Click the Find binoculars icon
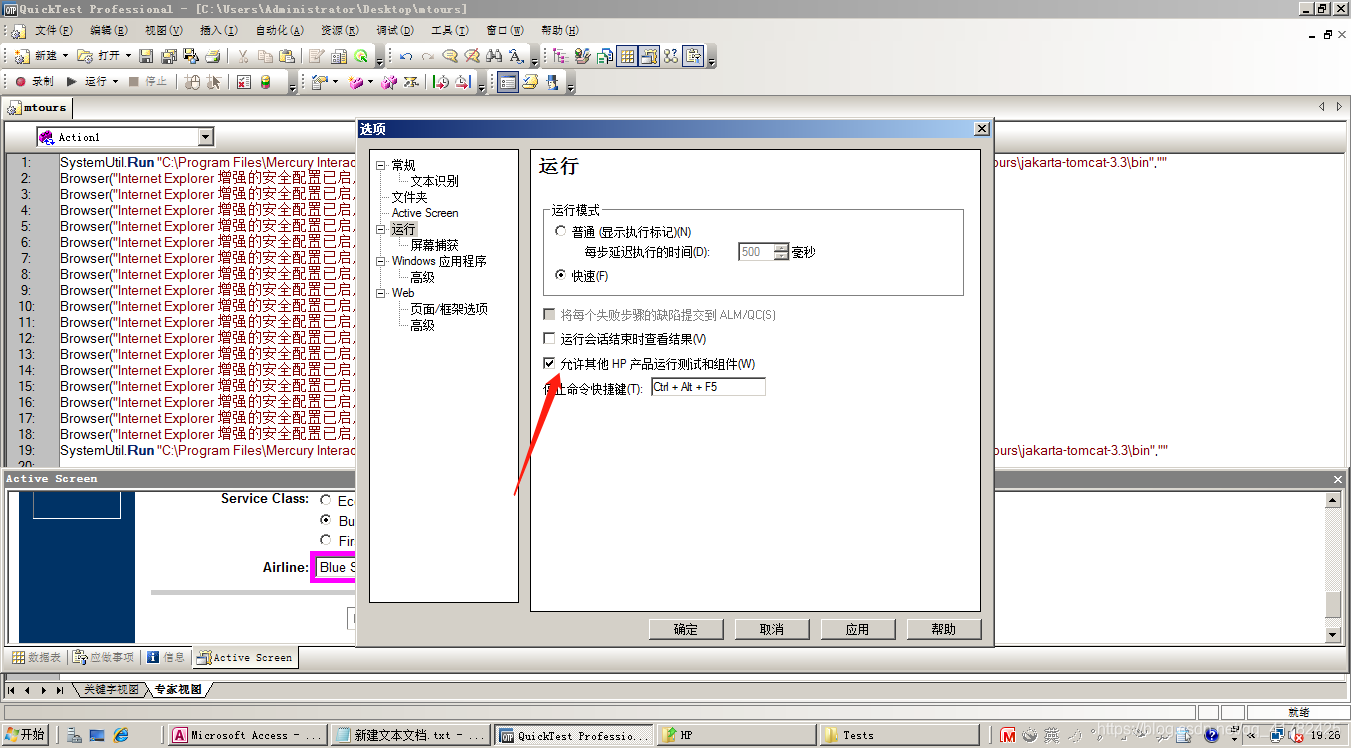The image size is (1351, 748). 494,56
